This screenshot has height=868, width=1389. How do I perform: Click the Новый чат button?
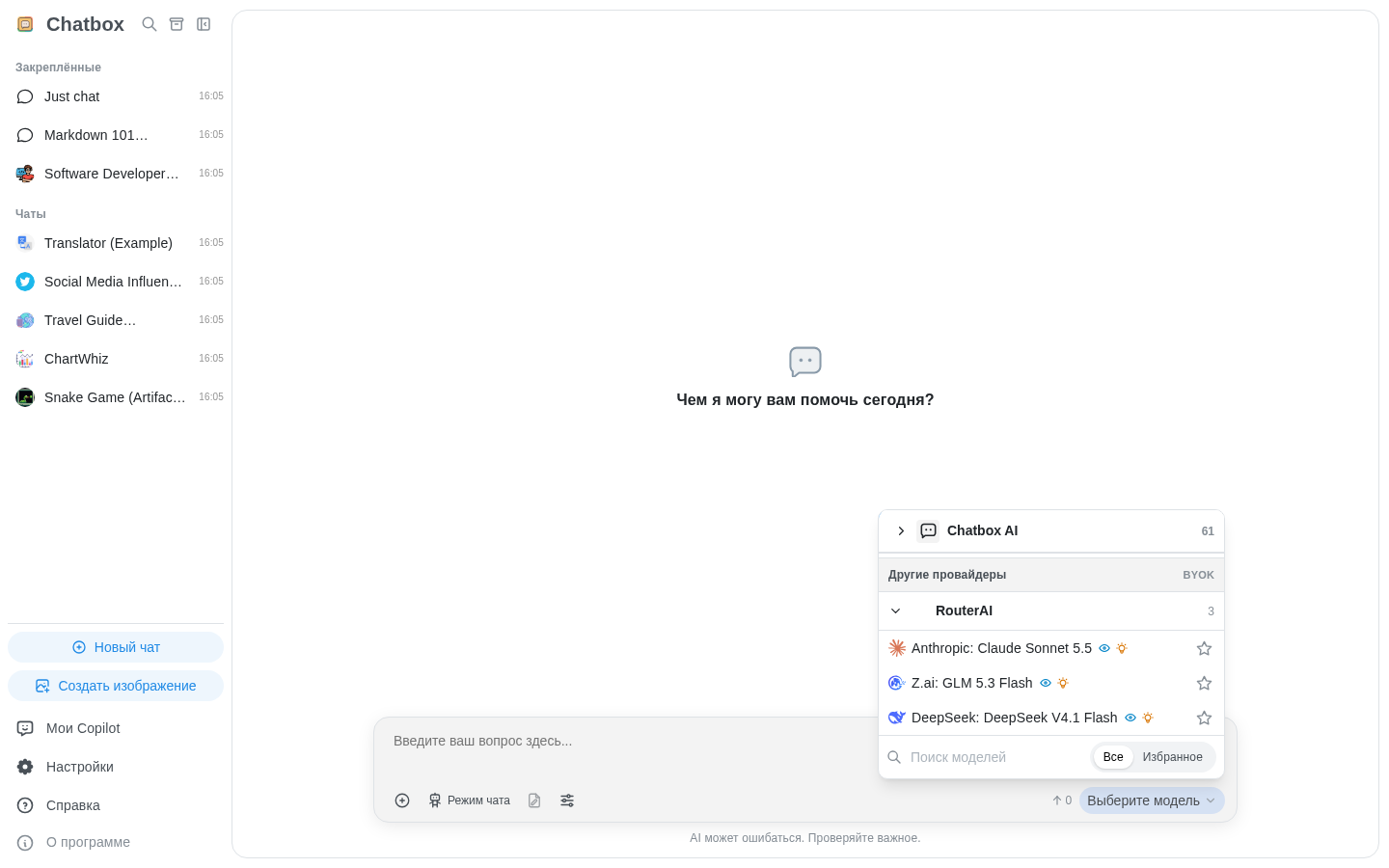coord(116,647)
